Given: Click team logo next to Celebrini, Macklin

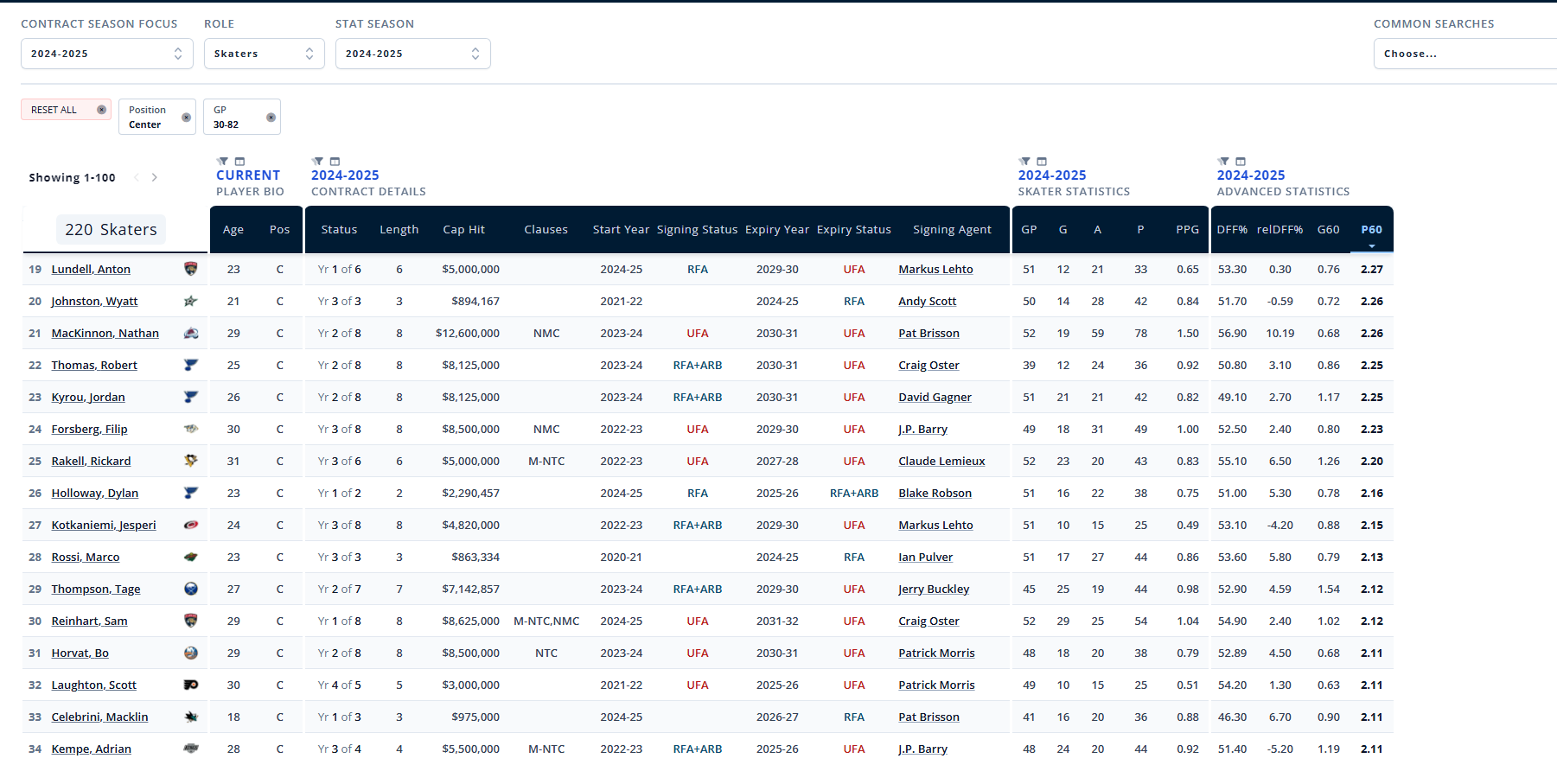Looking at the screenshot, I should (191, 717).
